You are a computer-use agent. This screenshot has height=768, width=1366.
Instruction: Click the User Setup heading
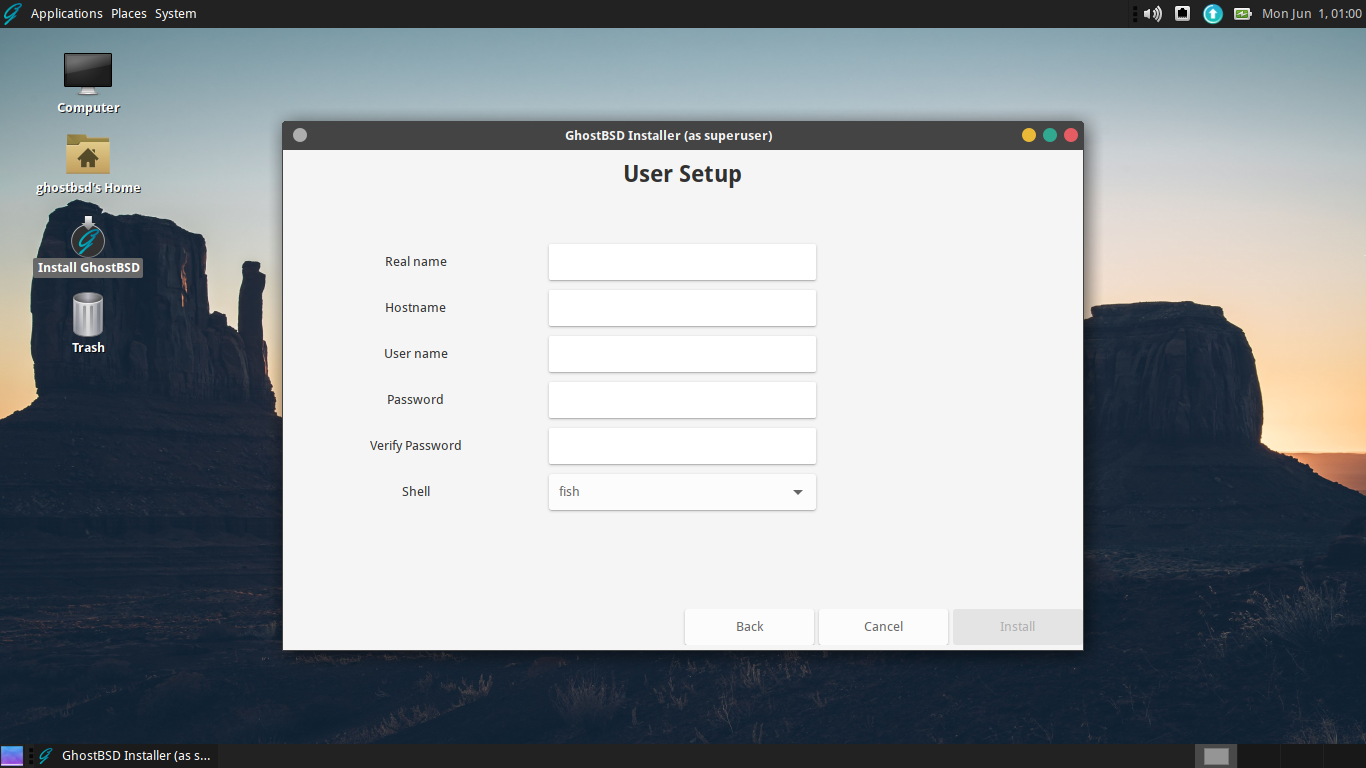pos(682,174)
